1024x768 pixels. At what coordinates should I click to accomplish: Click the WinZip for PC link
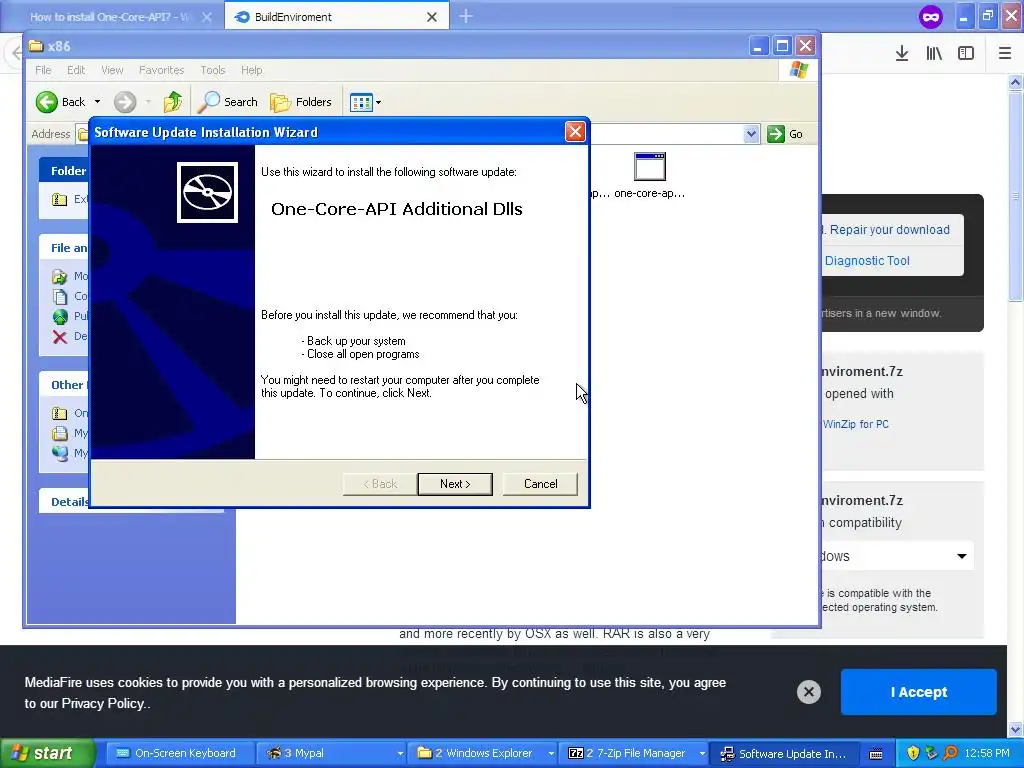856,424
